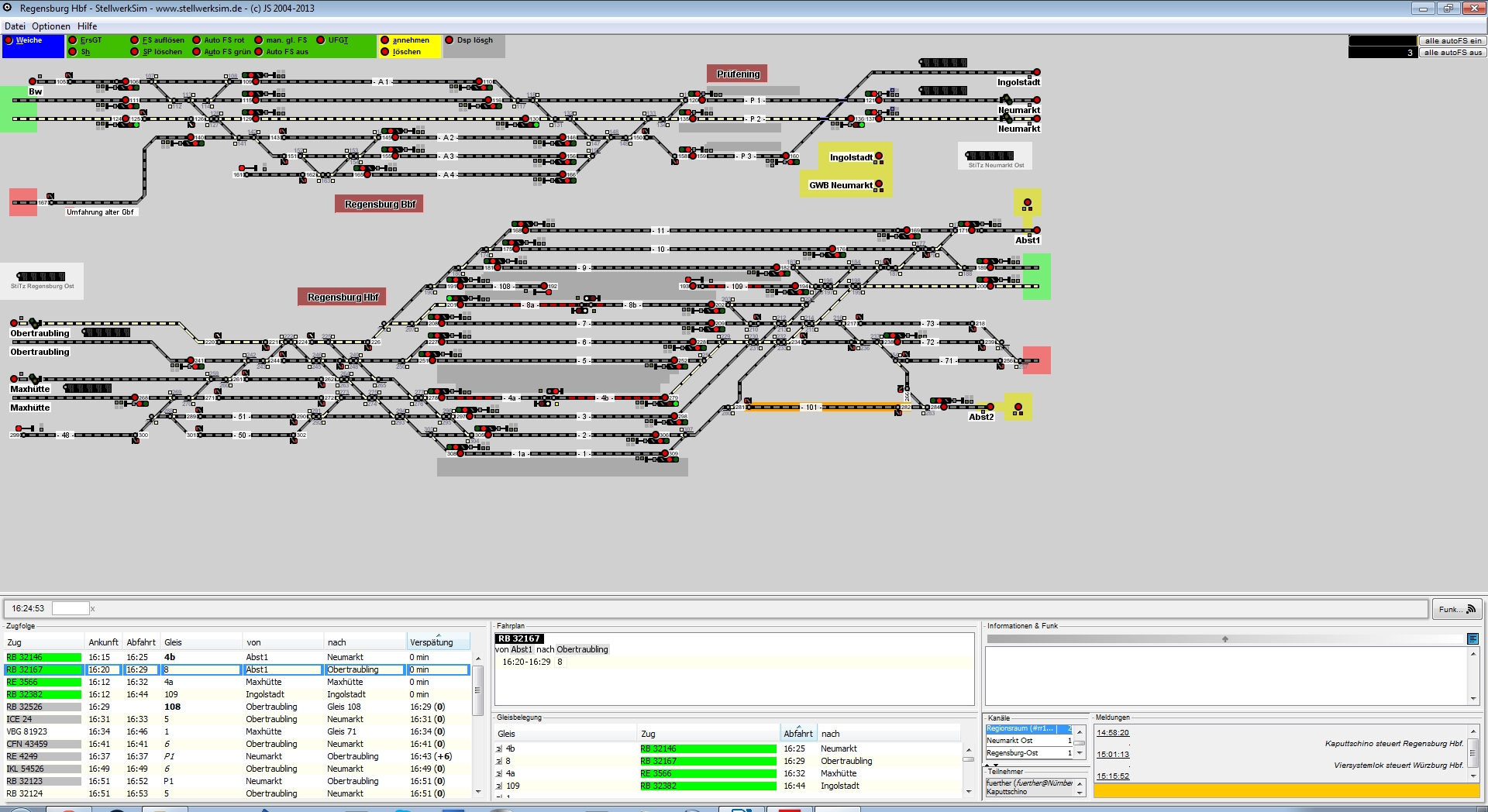Select train ICE 24 in the list
1488x812 pixels.
[237, 720]
